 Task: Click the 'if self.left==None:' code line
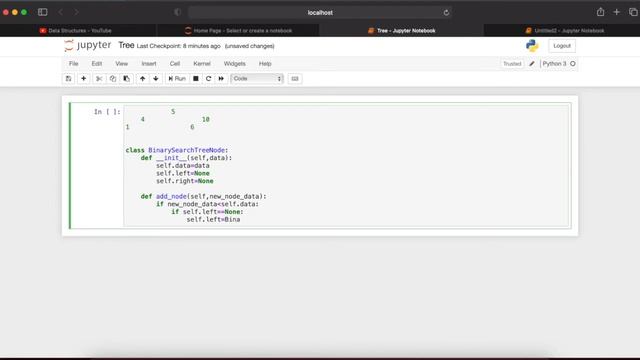coord(207,212)
